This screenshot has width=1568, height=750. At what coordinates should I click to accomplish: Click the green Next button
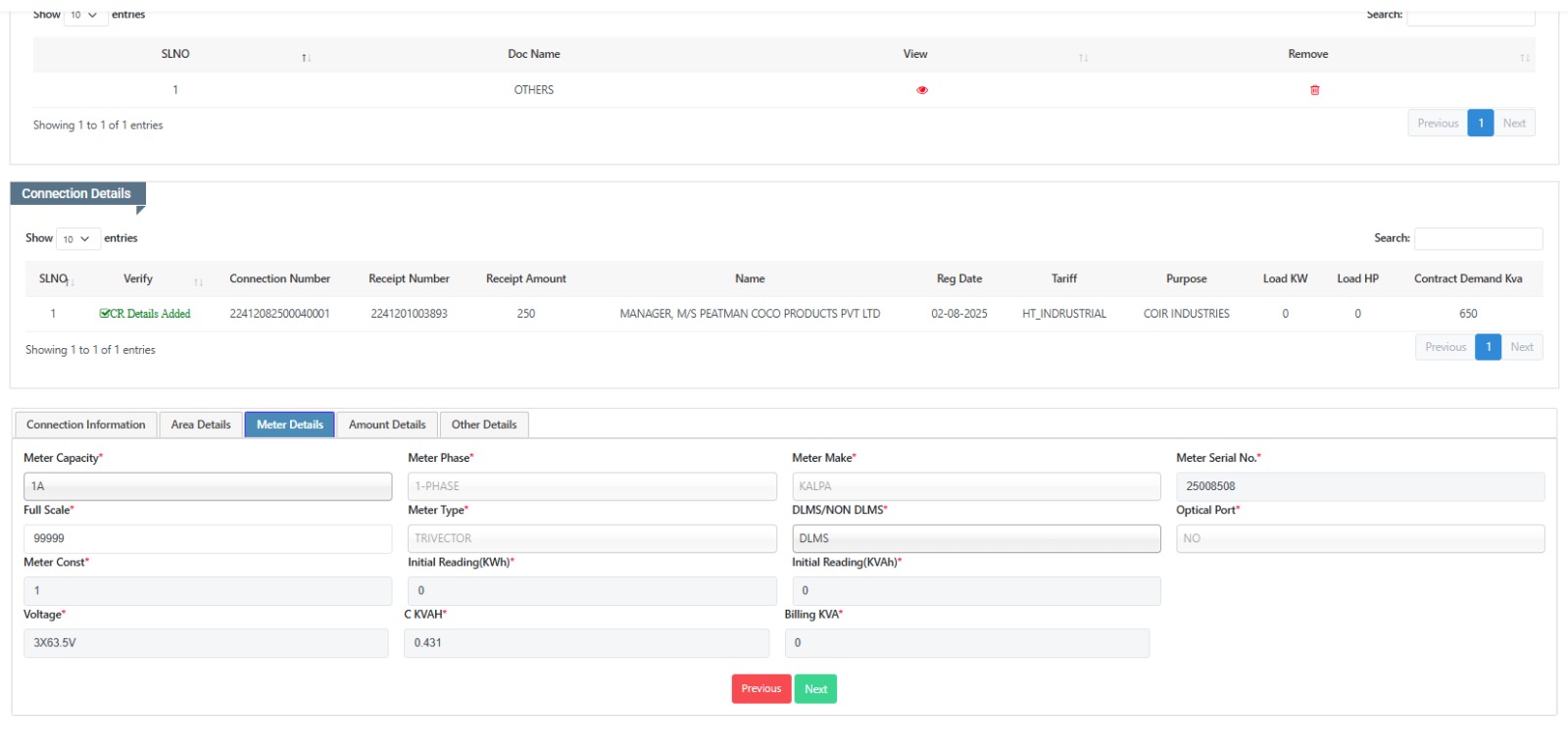coord(815,689)
